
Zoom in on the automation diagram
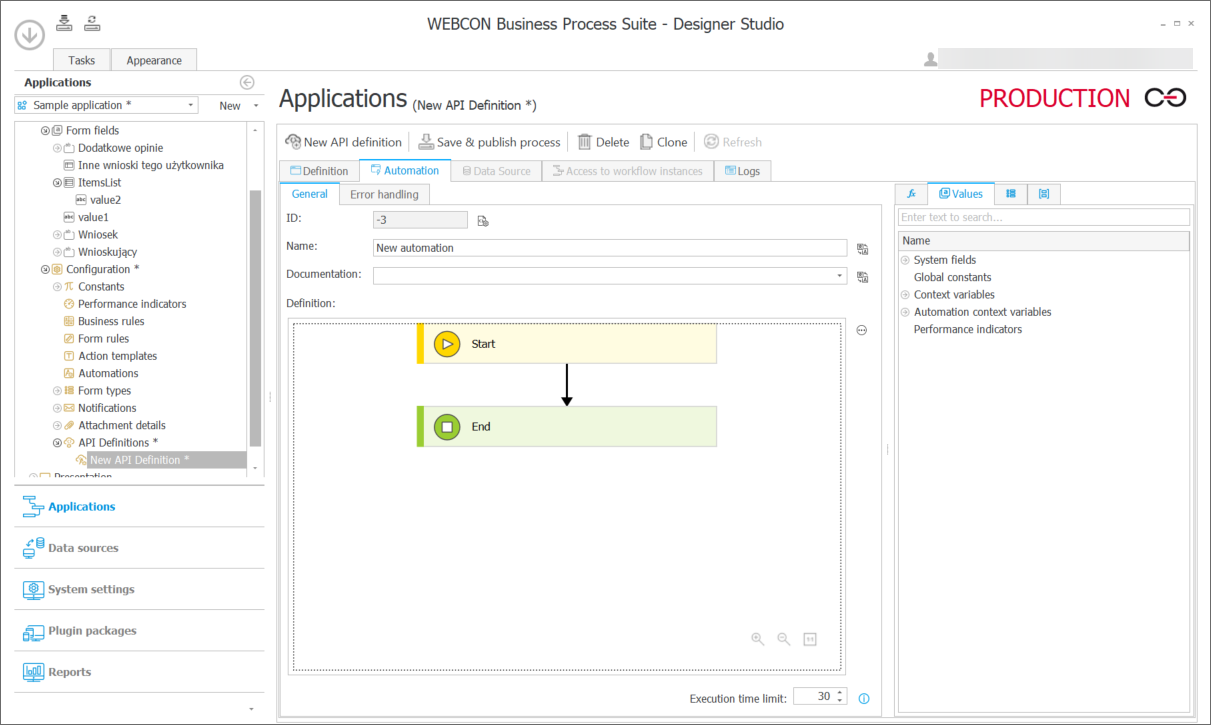click(758, 639)
